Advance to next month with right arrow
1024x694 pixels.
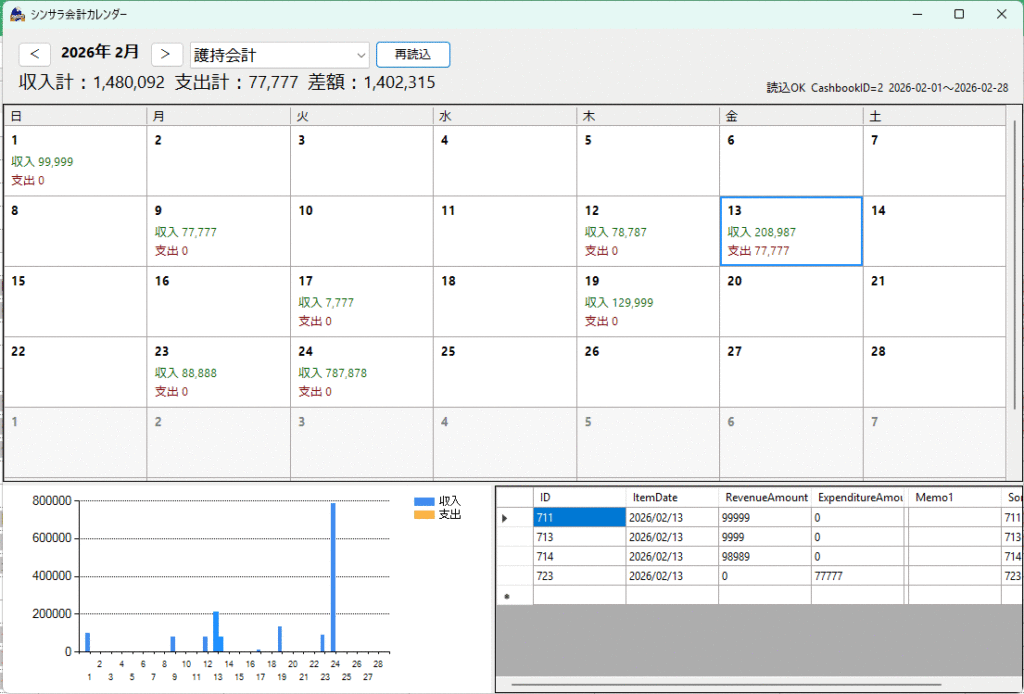coord(166,54)
